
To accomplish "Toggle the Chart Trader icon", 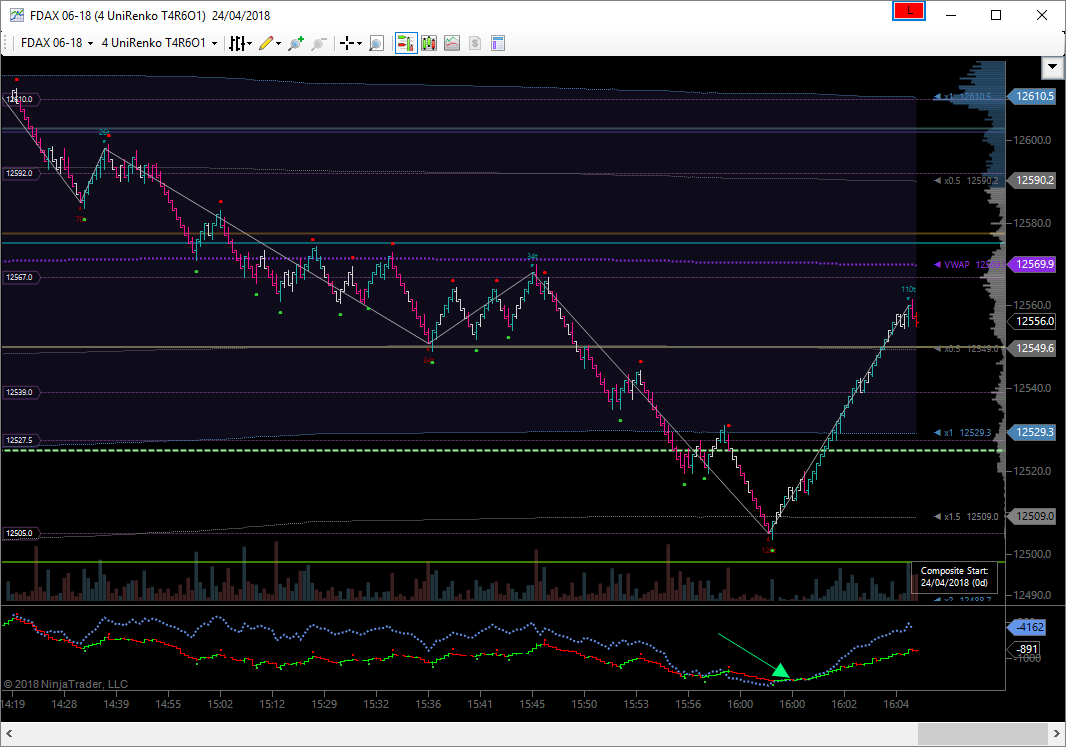I will 406,44.
